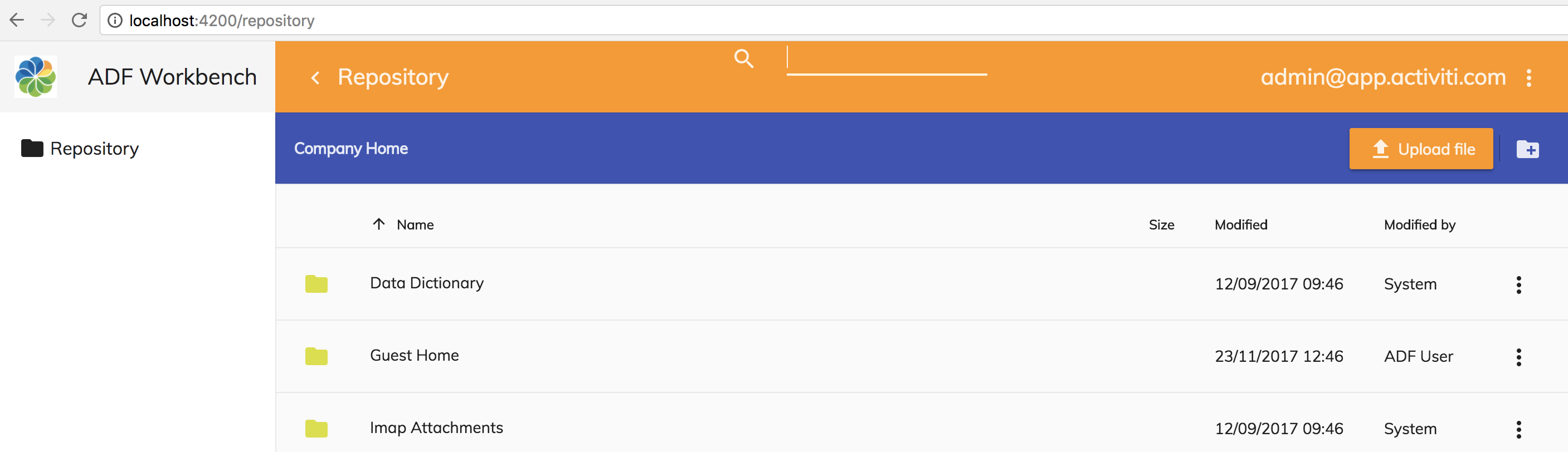Image resolution: width=1568 pixels, height=452 pixels.
Task: Select Repository in the left sidebar
Action: (x=94, y=149)
